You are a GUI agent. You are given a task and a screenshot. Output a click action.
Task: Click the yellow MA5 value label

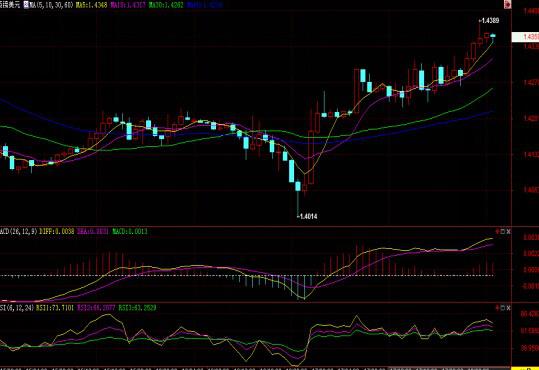tap(91, 5)
